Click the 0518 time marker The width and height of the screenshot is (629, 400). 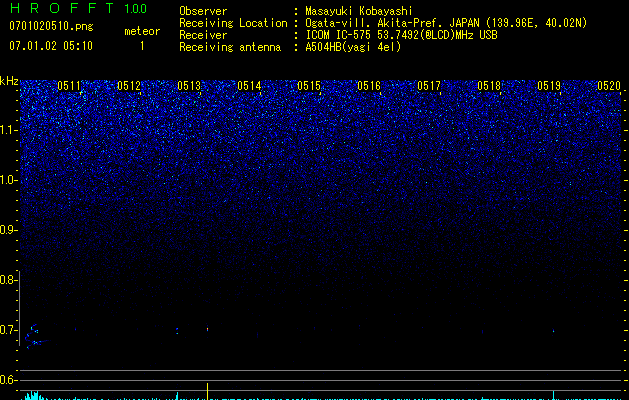point(489,86)
